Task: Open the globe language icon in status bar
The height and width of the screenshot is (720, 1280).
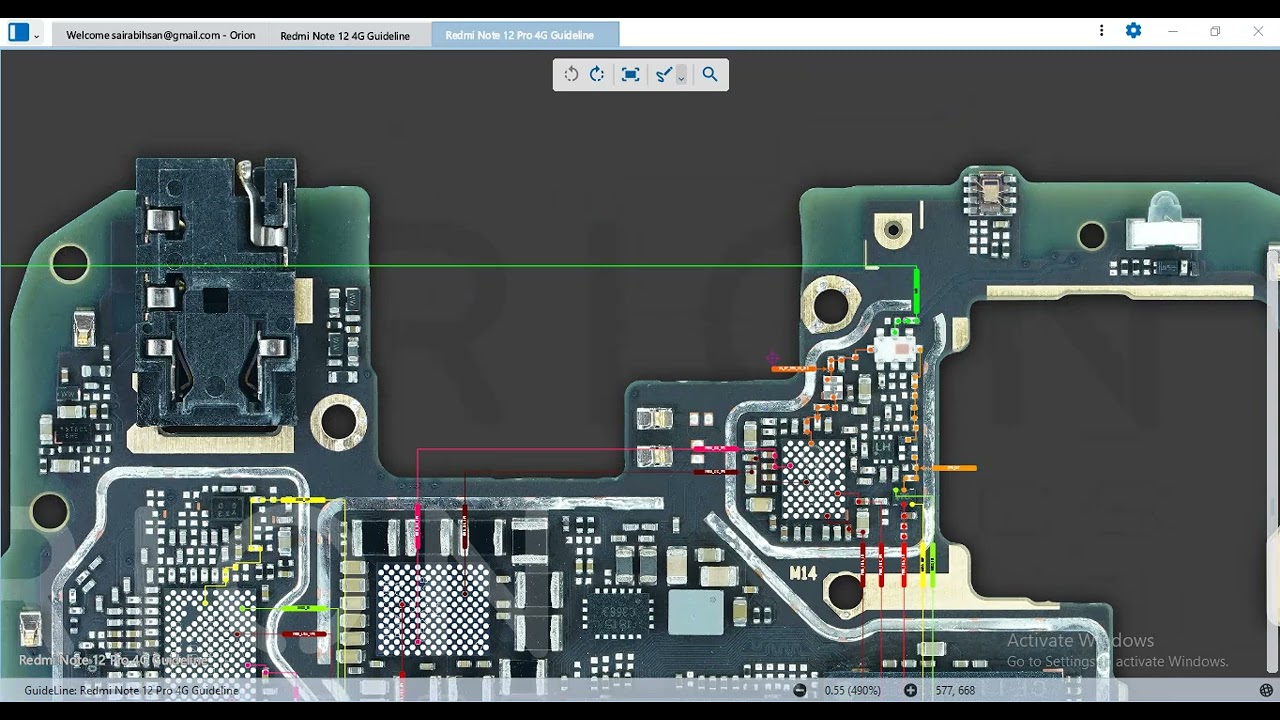Action: [1266, 691]
